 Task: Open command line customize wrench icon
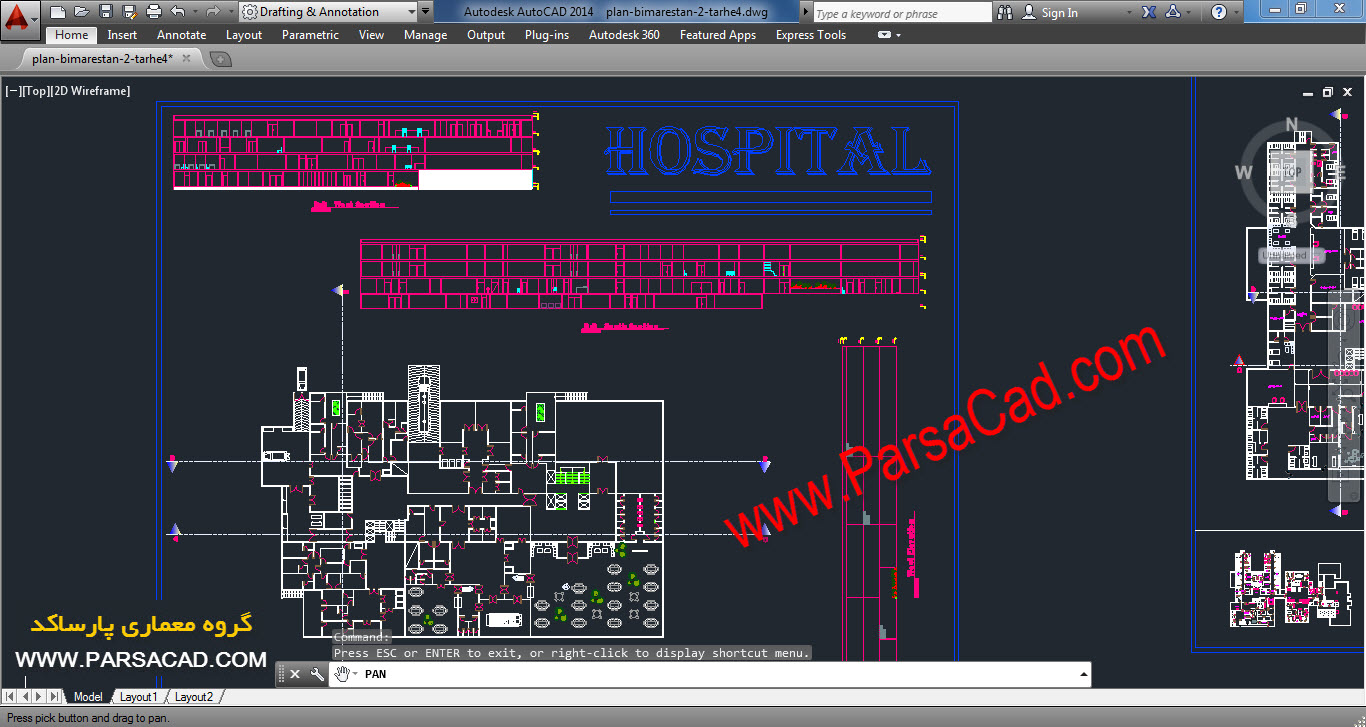(317, 674)
